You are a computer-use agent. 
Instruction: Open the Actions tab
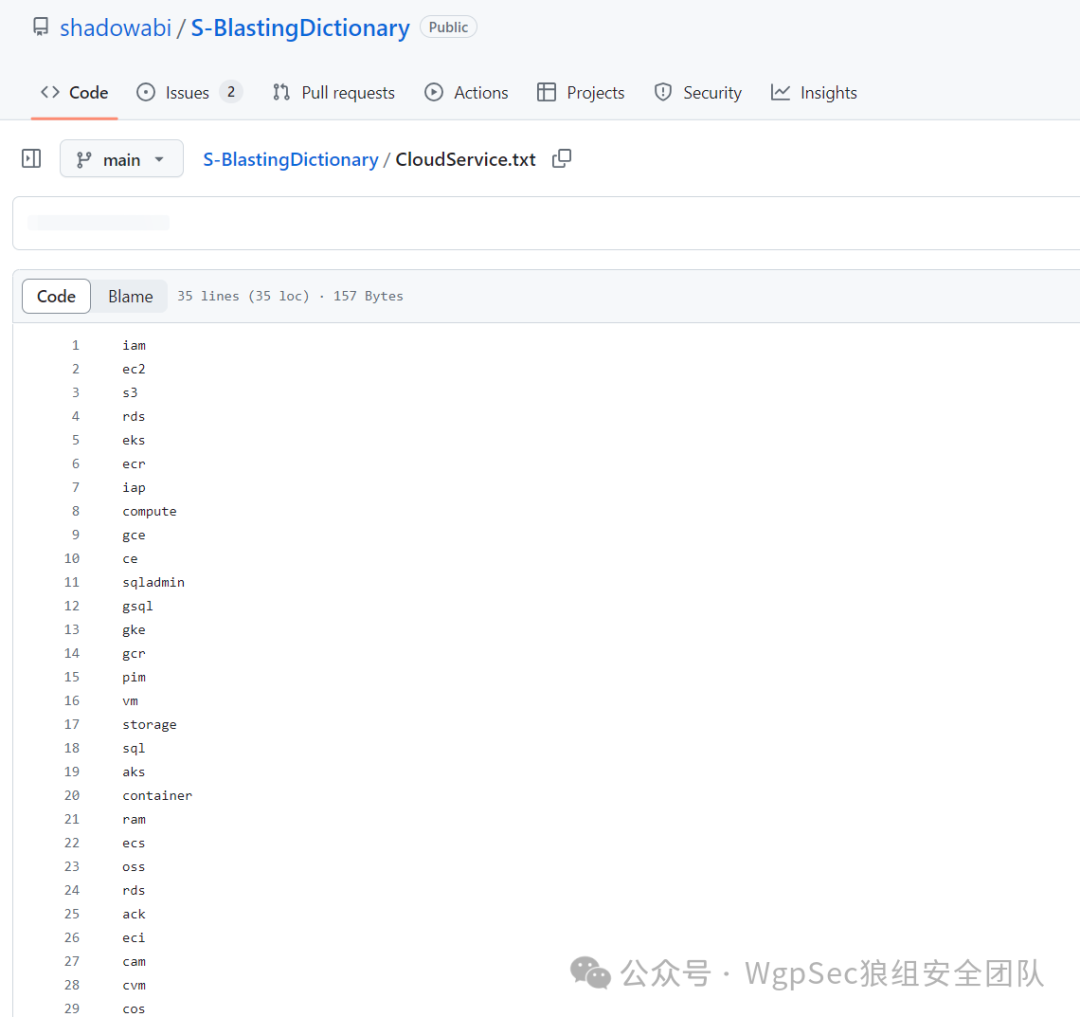[467, 92]
